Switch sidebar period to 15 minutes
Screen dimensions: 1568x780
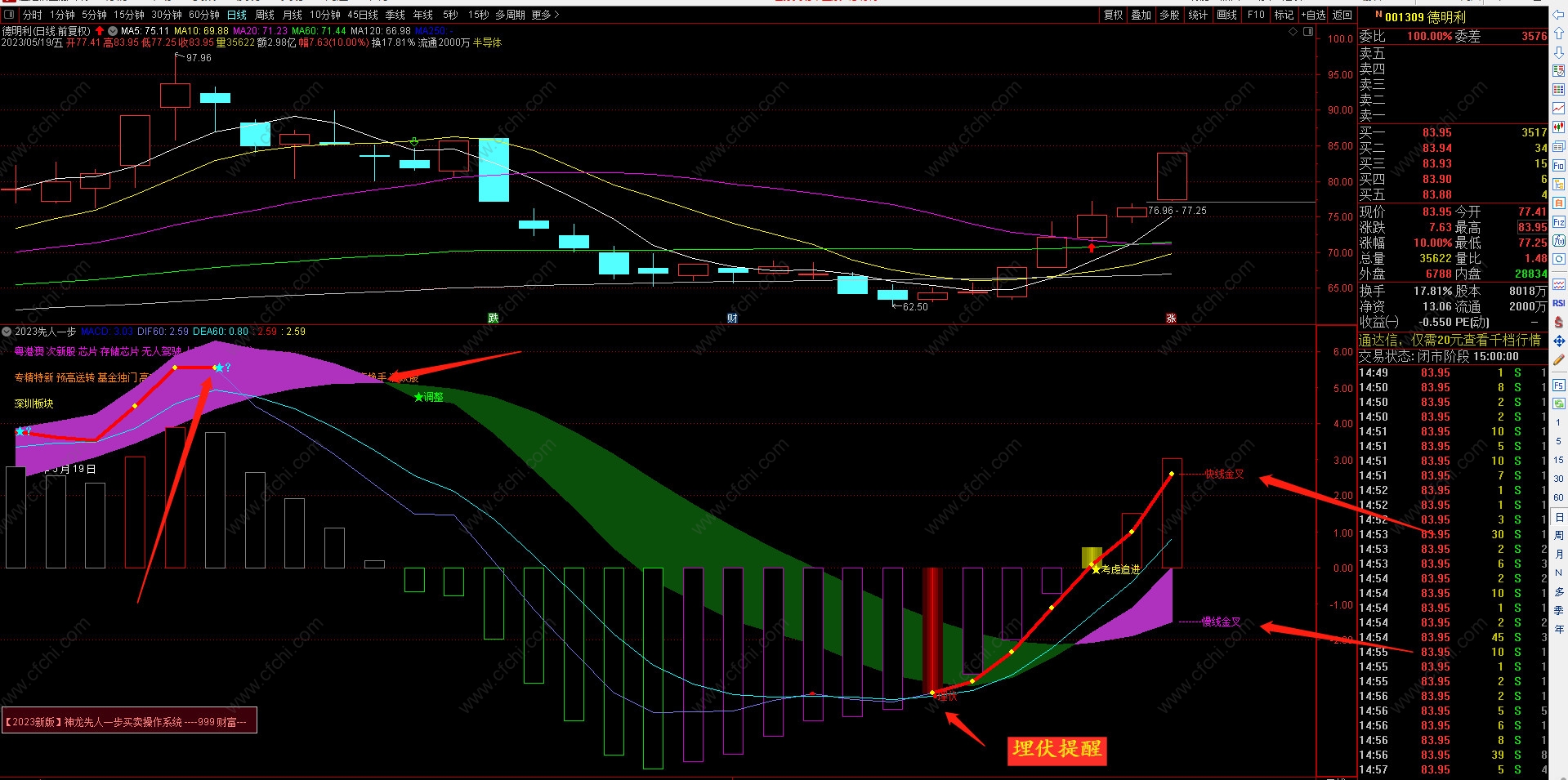coord(1558,460)
